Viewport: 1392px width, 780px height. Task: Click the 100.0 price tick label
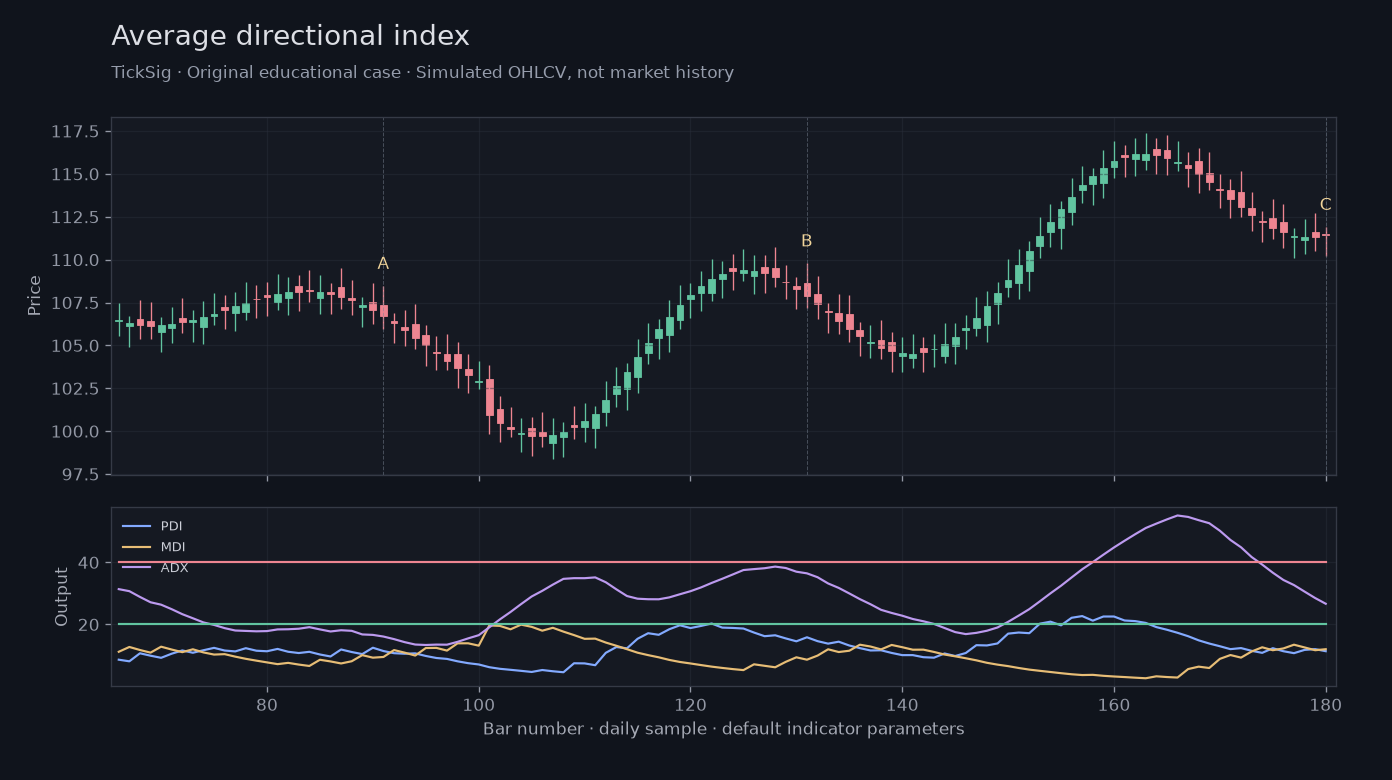point(75,432)
